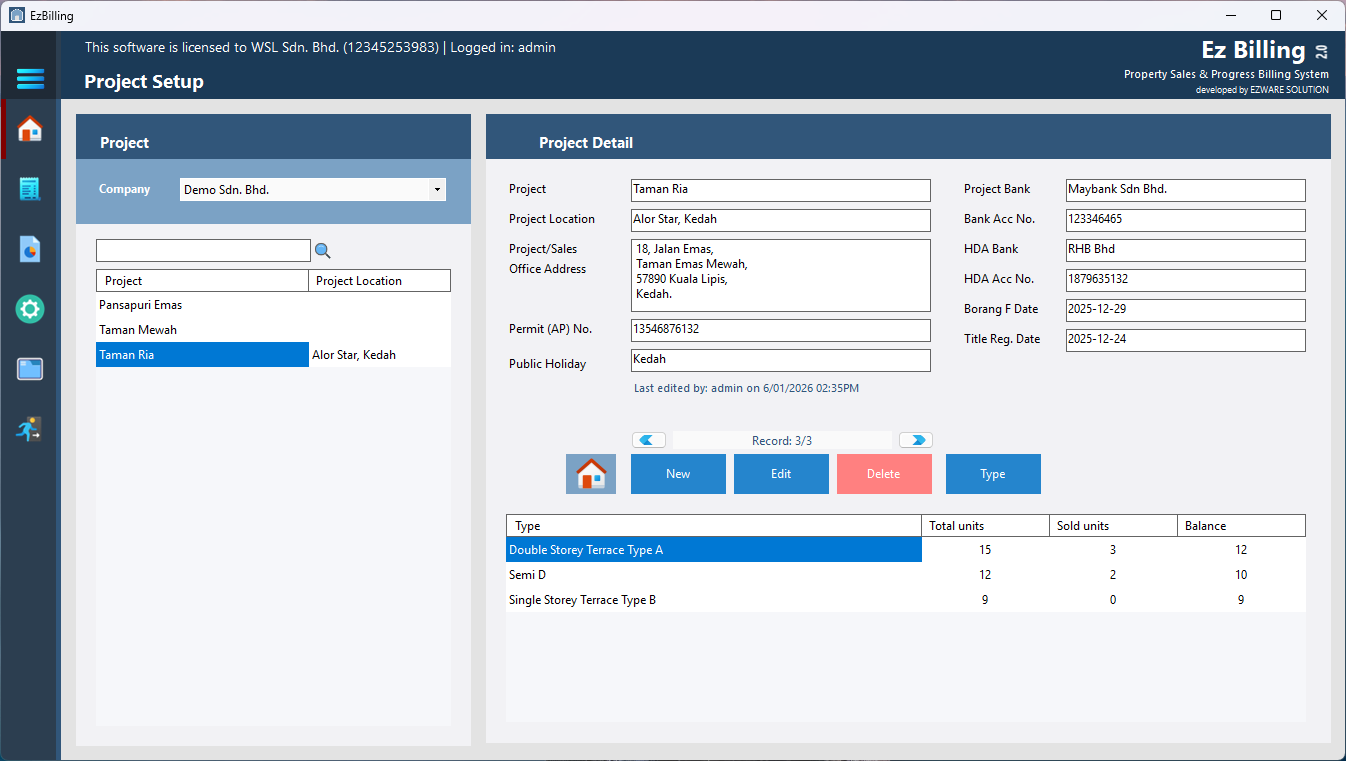Screen dimensions: 1346x761
Task: Click the Semi D balance value 10
Action: click(x=1241, y=575)
